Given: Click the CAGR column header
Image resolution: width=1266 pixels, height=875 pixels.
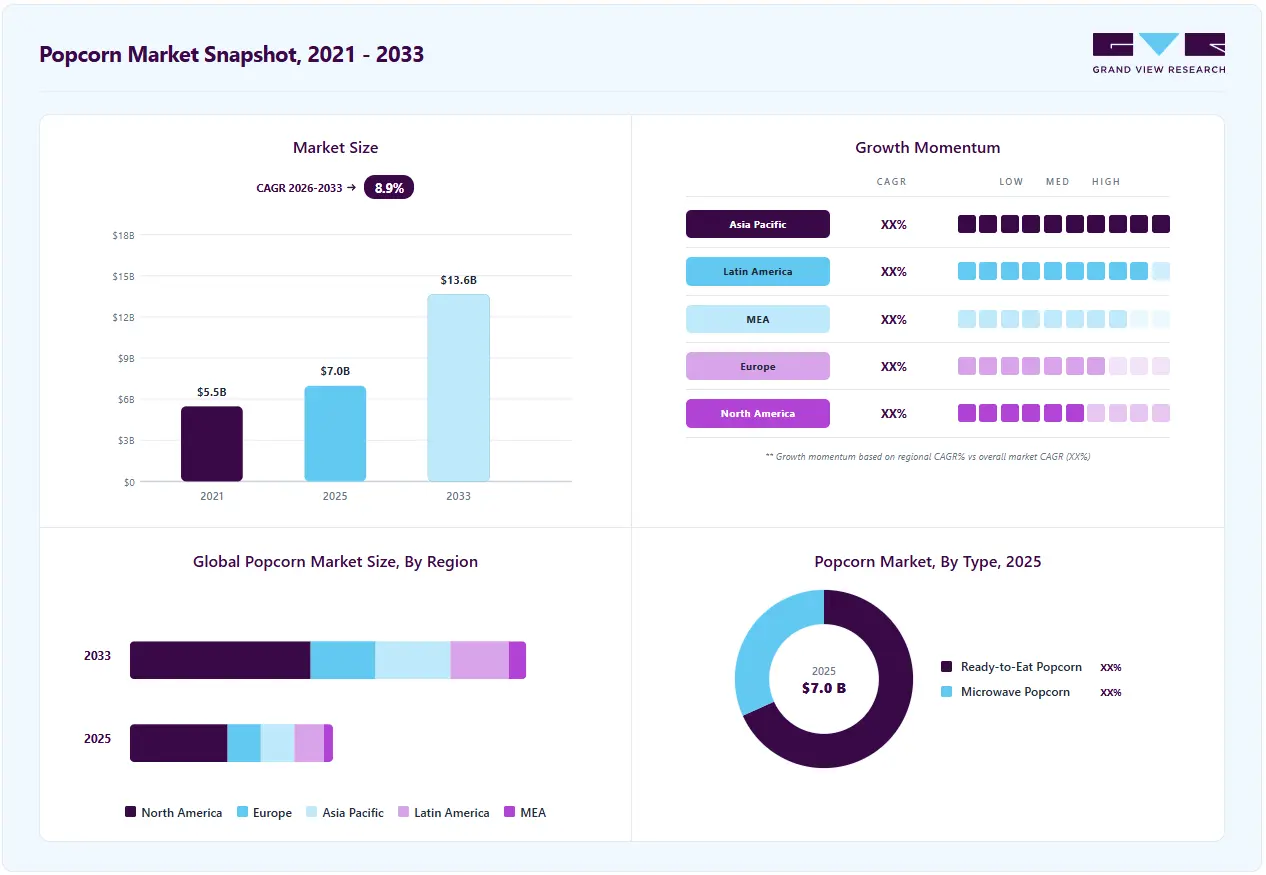Looking at the screenshot, I should click(891, 182).
